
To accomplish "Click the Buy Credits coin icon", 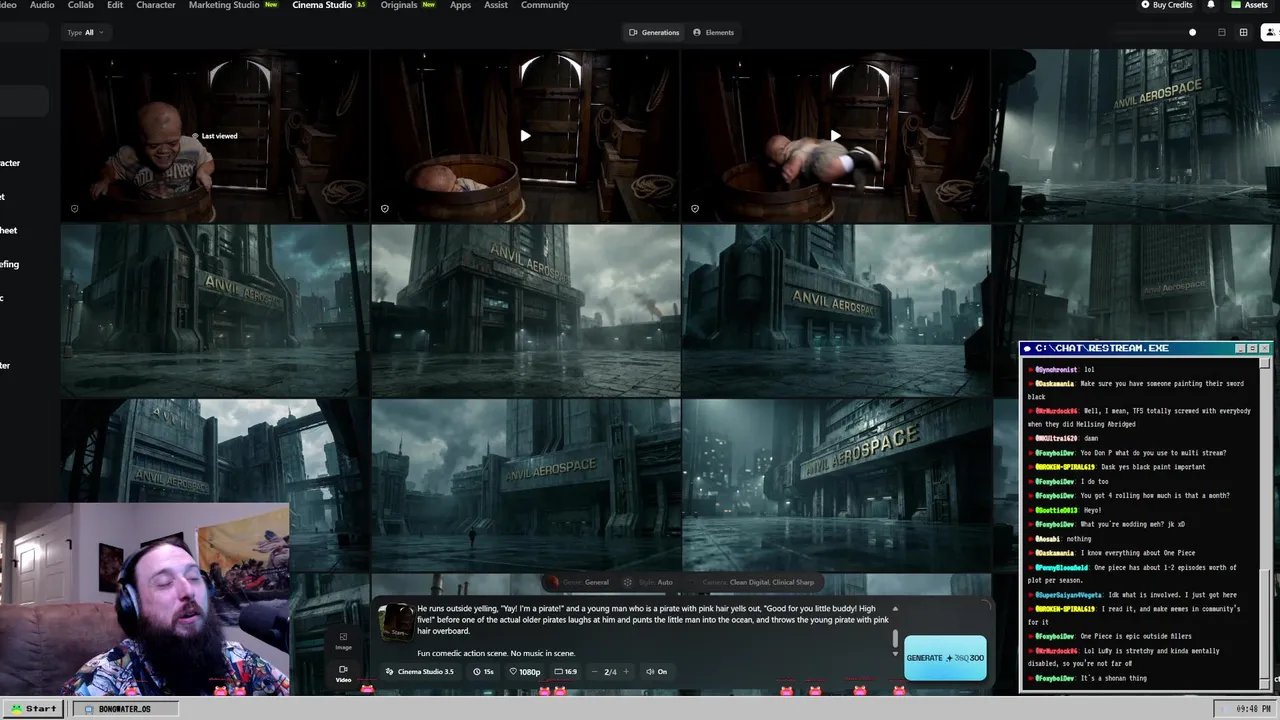I will pos(1146,5).
